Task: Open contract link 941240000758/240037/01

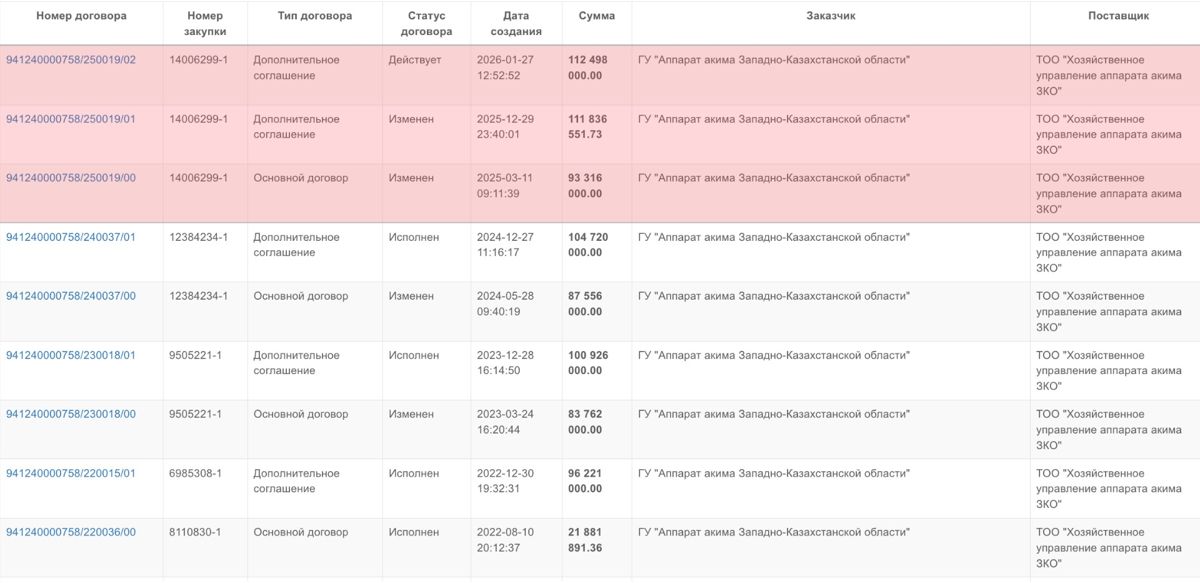Action: tap(71, 237)
